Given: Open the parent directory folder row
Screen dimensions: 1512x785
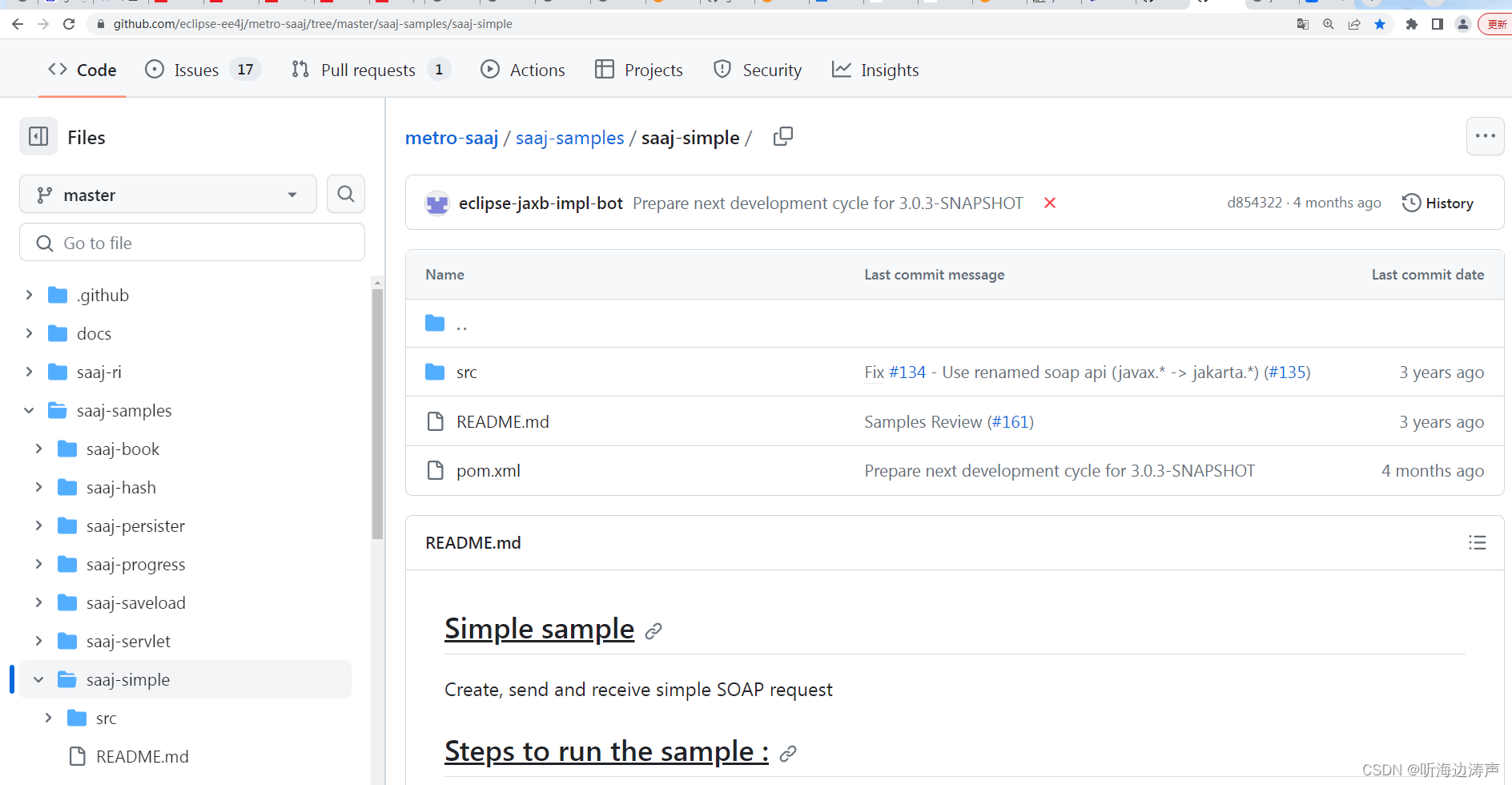Looking at the screenshot, I should [x=955, y=324].
